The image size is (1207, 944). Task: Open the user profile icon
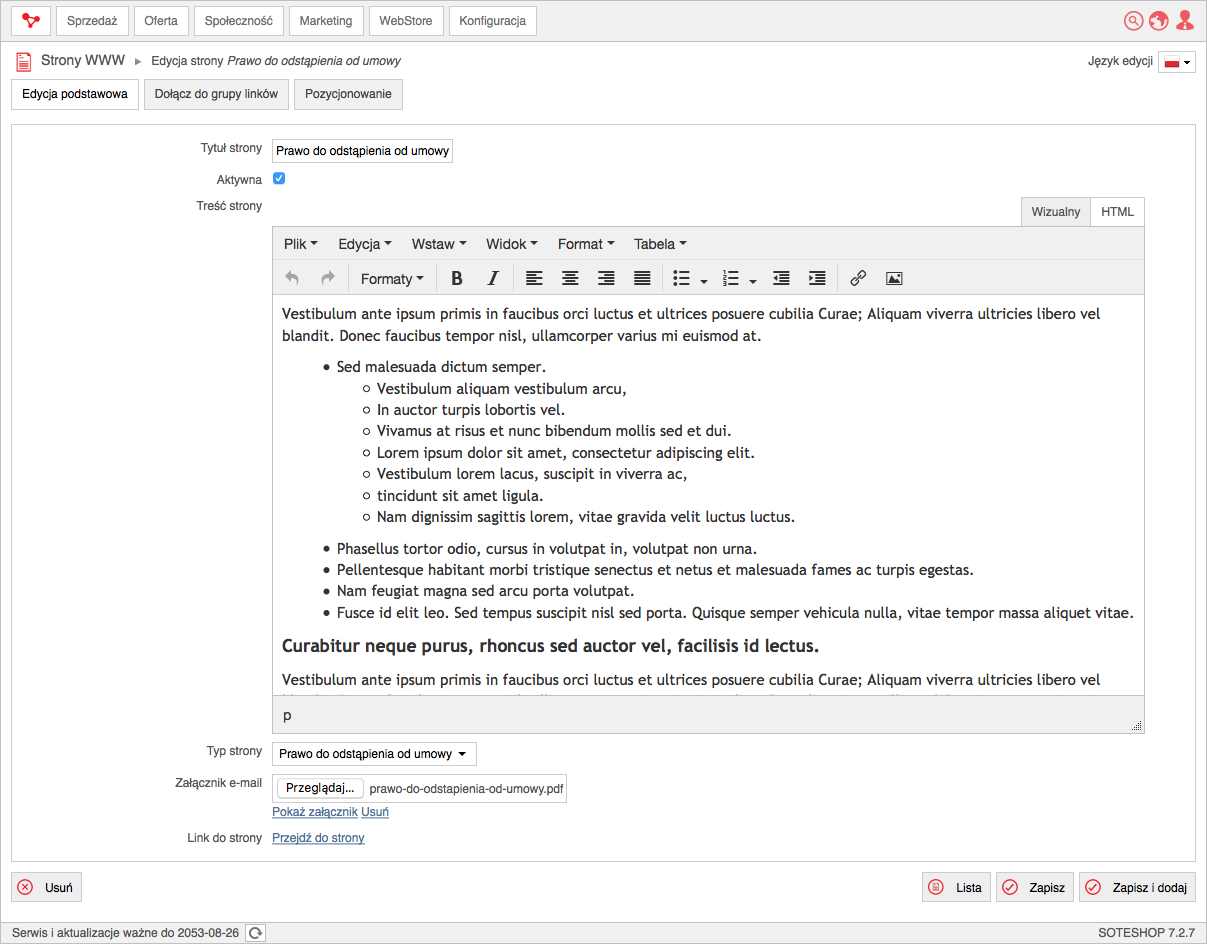click(x=1185, y=20)
